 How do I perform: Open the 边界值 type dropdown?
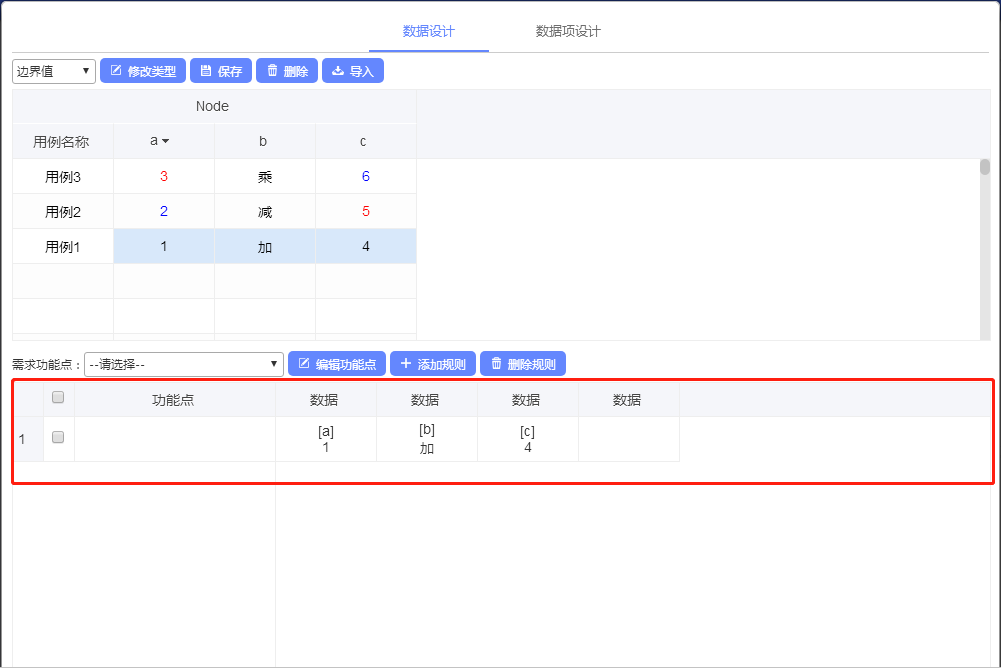click(x=54, y=71)
